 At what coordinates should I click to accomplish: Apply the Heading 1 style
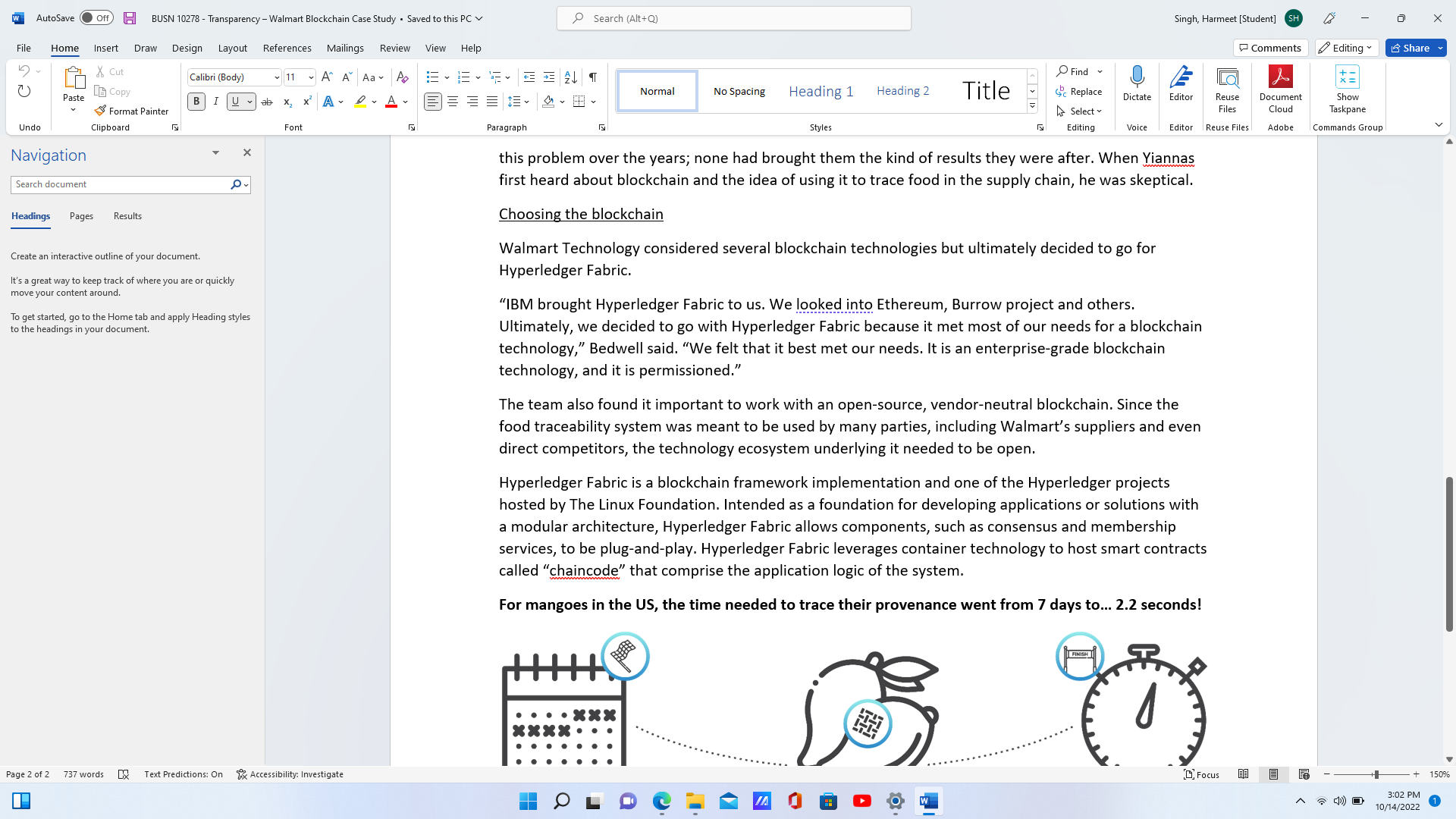[x=821, y=91]
